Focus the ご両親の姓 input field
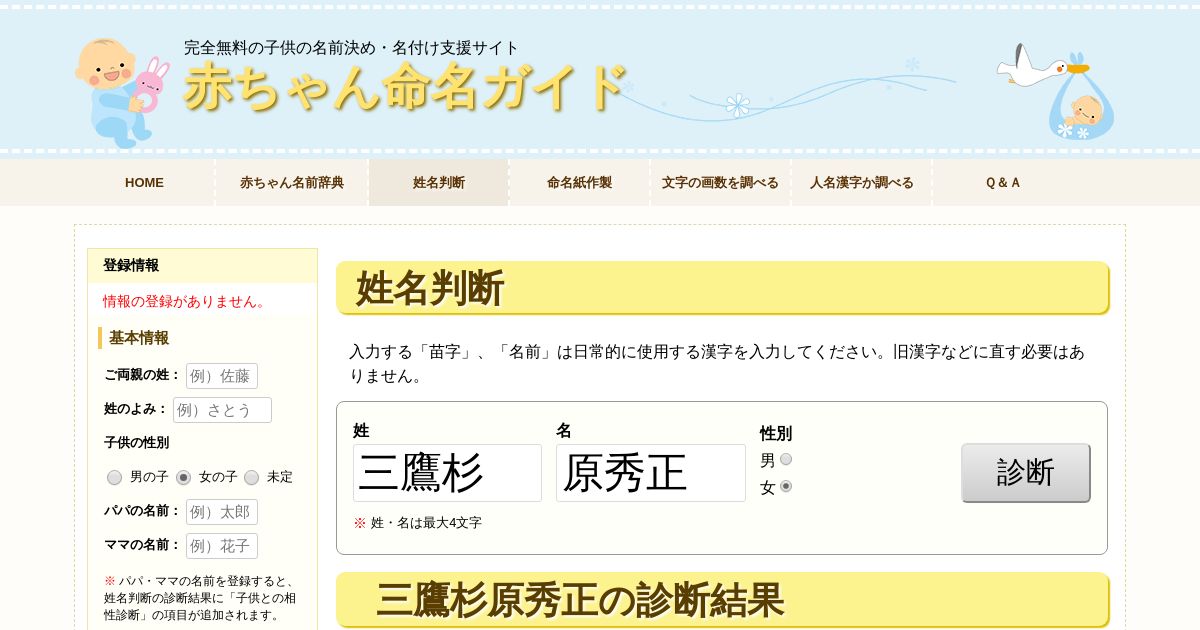Image resolution: width=1200 pixels, height=630 pixels. (x=222, y=376)
